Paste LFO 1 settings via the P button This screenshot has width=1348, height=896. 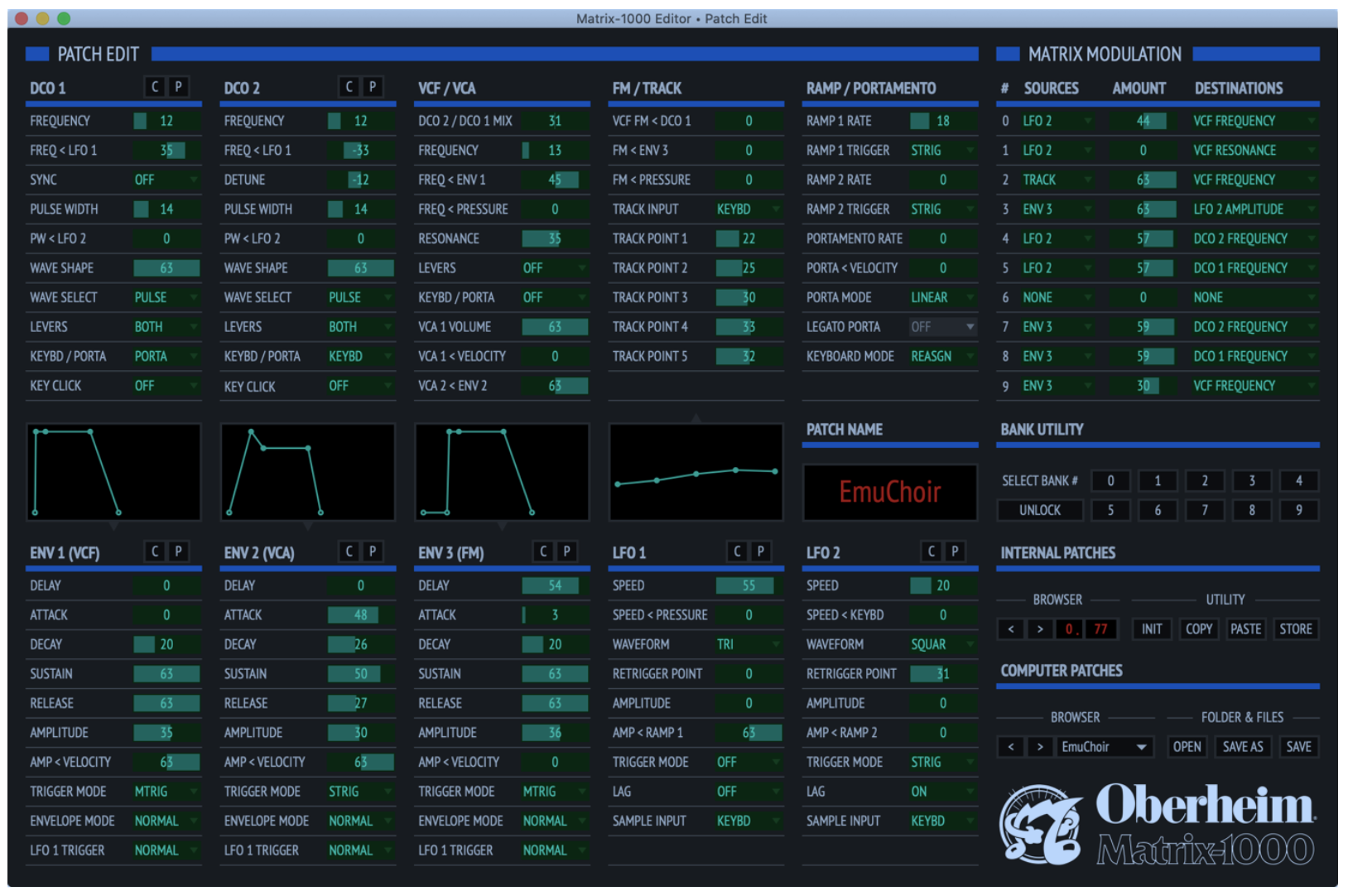coord(761,552)
